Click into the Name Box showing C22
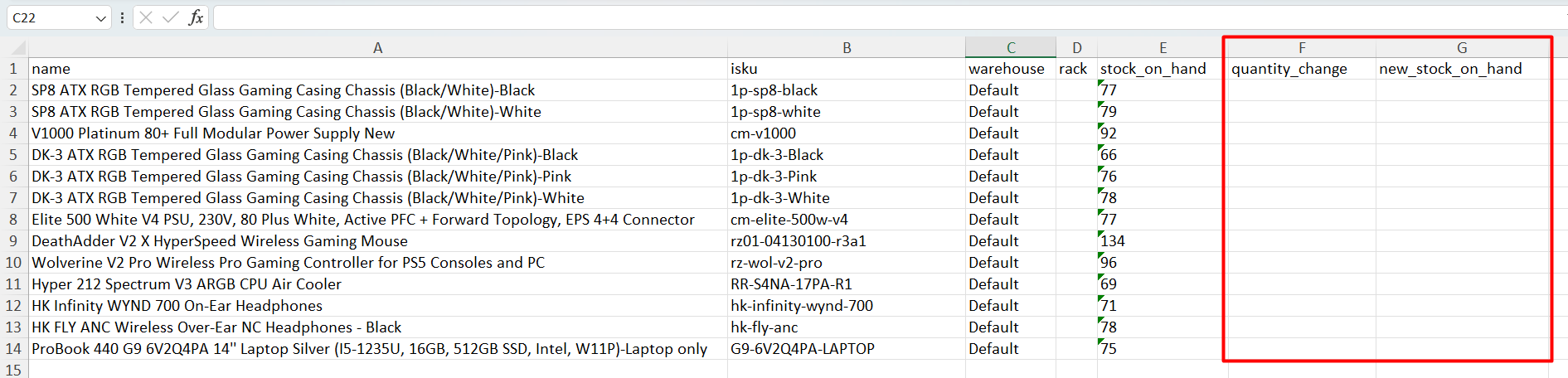Screen dimensions: 1568x378 (50, 17)
